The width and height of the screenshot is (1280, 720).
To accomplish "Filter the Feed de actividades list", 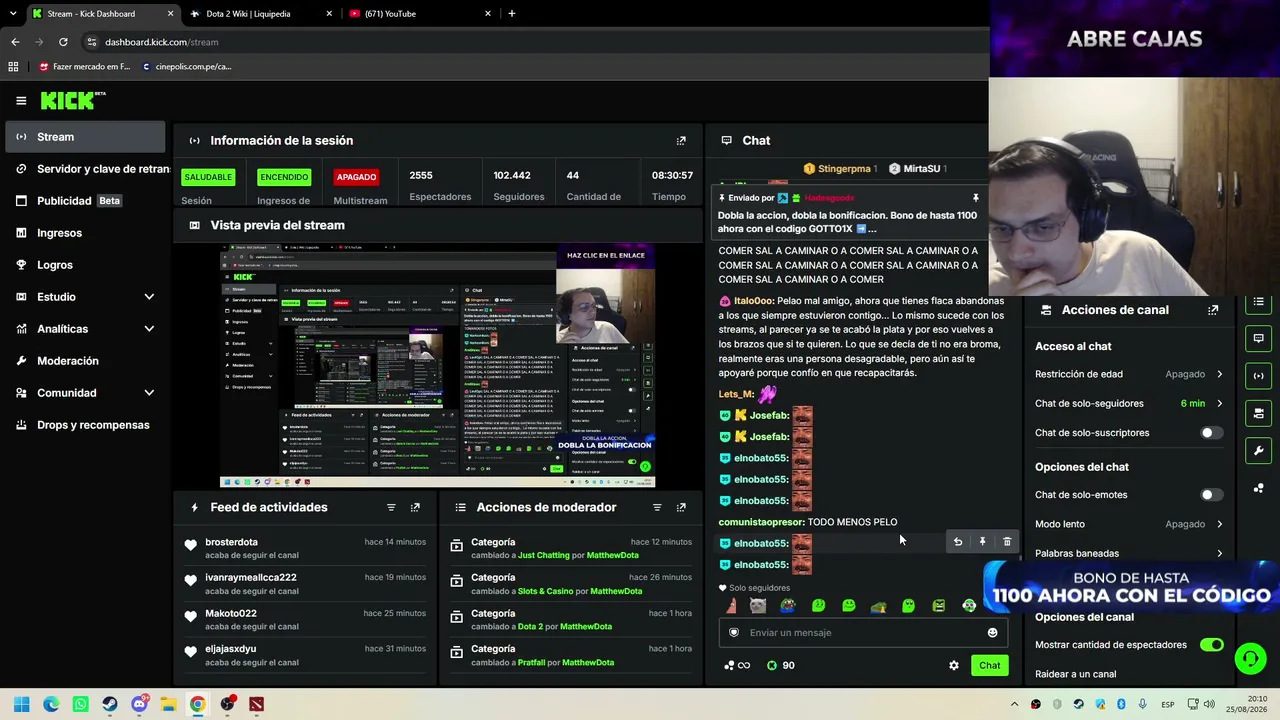I will pyautogui.click(x=391, y=508).
